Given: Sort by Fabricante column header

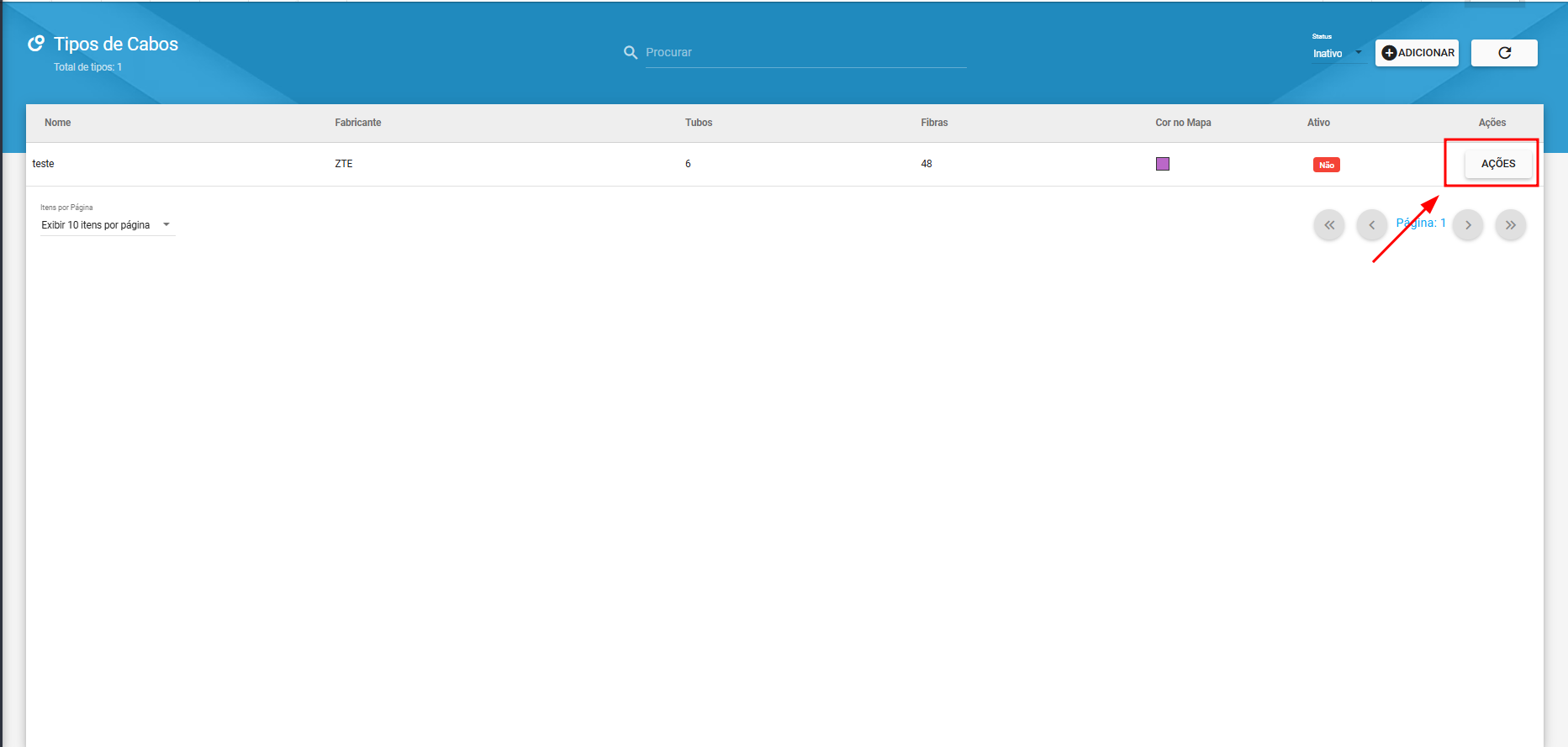Looking at the screenshot, I should click(357, 123).
